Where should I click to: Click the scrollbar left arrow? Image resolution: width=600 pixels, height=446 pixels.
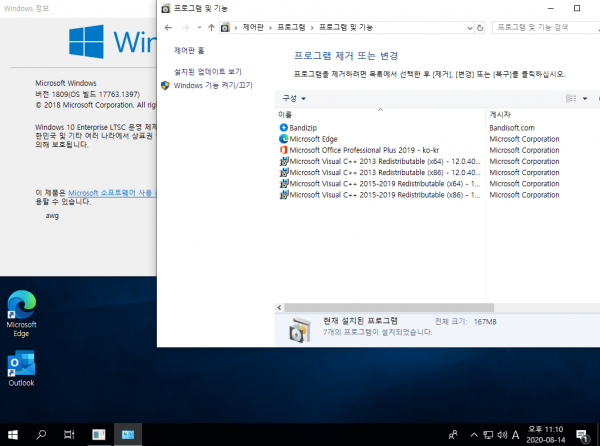click(279, 308)
